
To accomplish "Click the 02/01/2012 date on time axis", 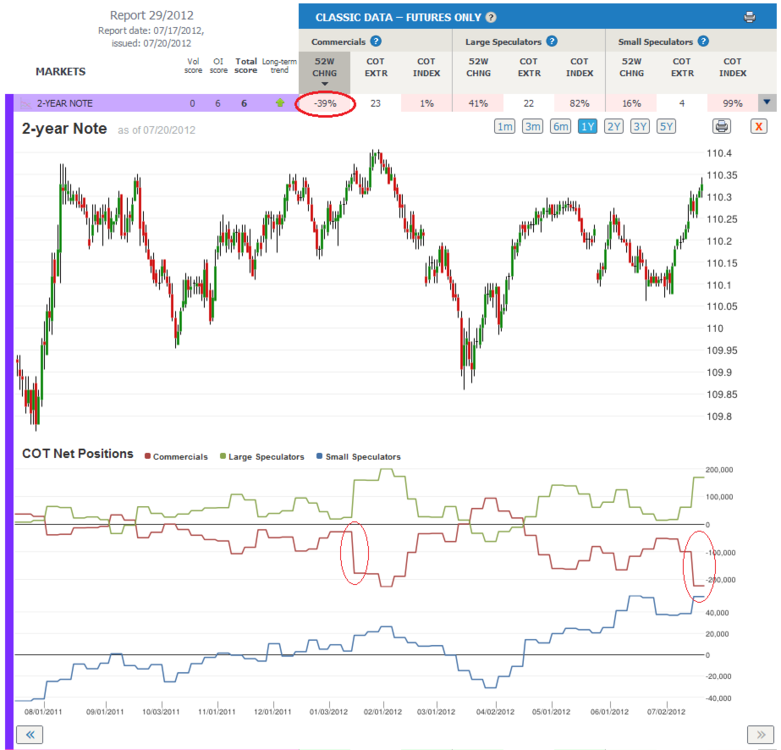I will click(383, 712).
